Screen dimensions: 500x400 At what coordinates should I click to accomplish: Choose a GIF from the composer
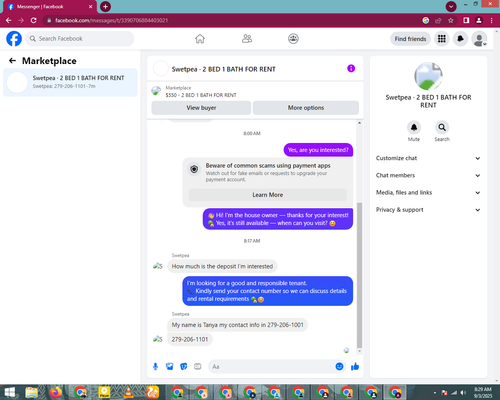coord(198,367)
